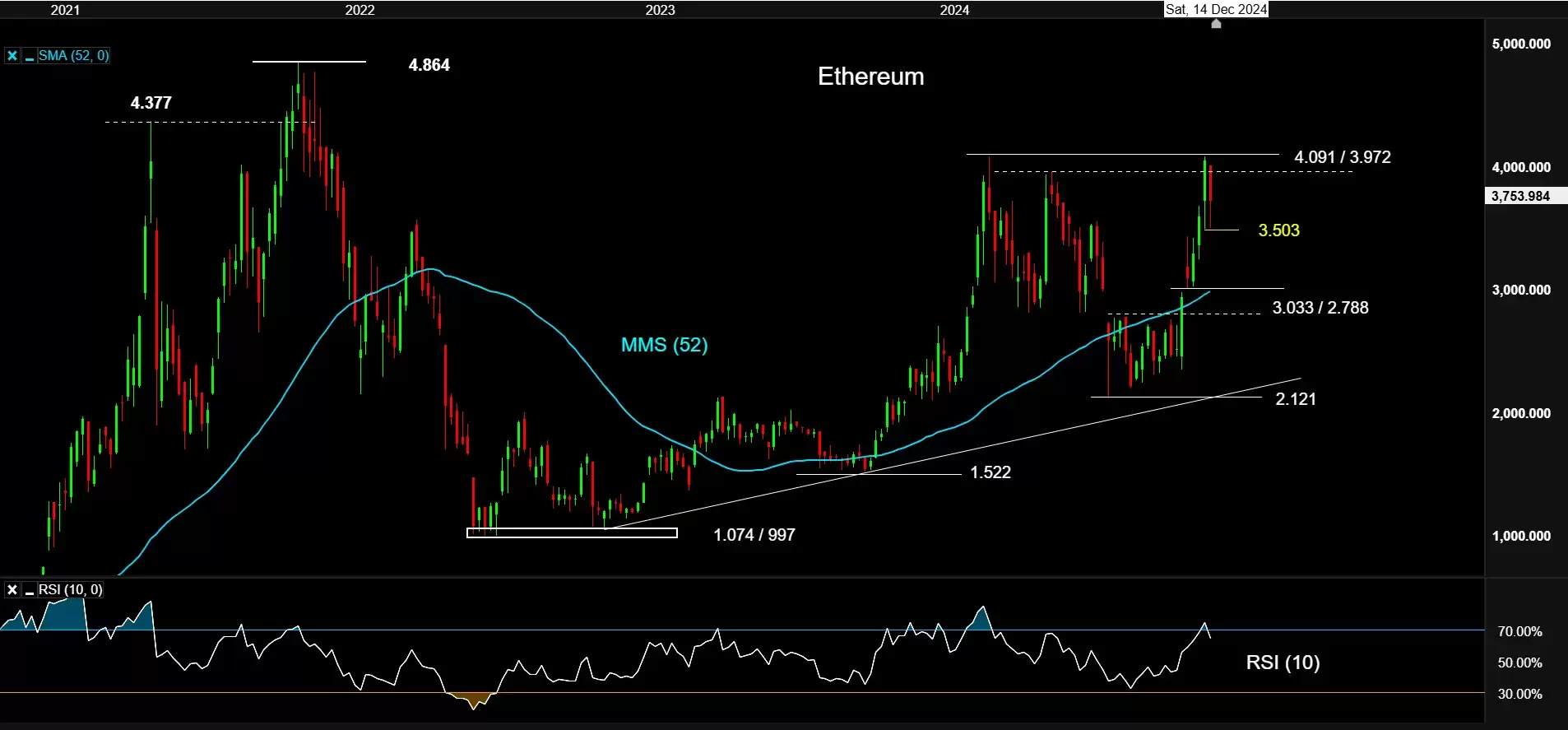Select the 4.377 level annotation
Viewport: 1568px width, 730px height.
pyautogui.click(x=151, y=103)
